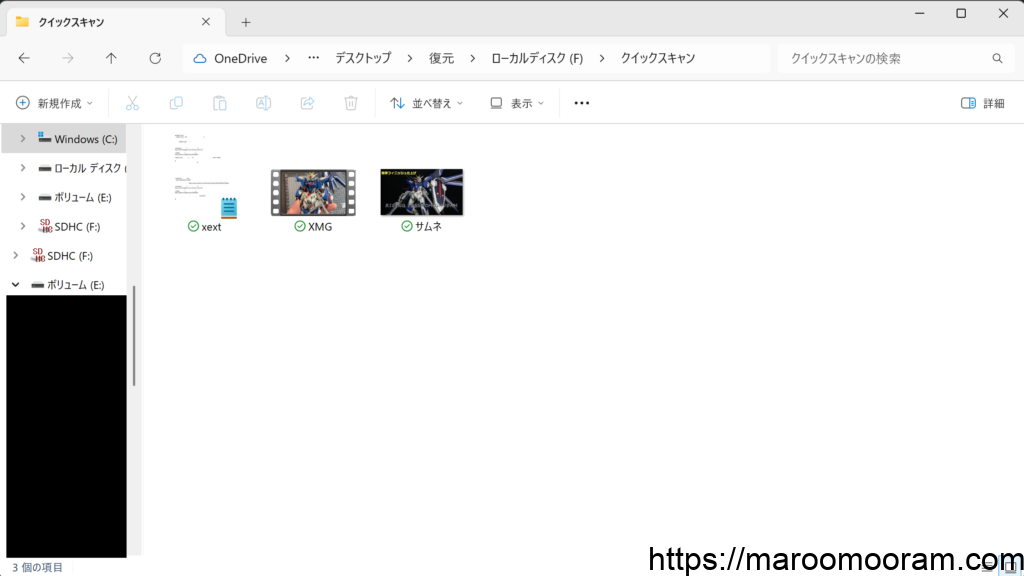Close the クイックスキャン tab
This screenshot has width=1024, height=576.
206,22
